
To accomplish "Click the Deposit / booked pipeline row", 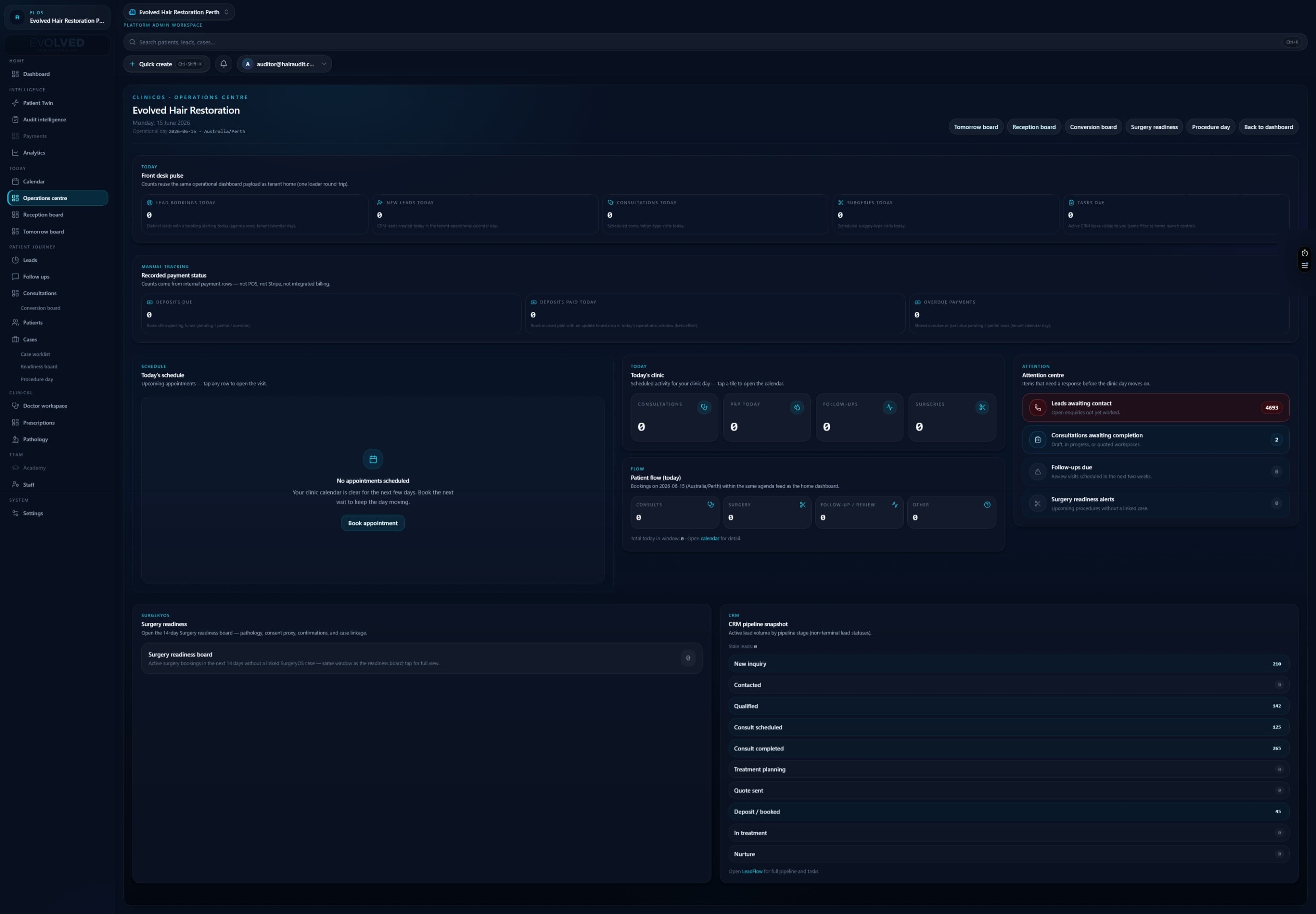I will [1009, 812].
